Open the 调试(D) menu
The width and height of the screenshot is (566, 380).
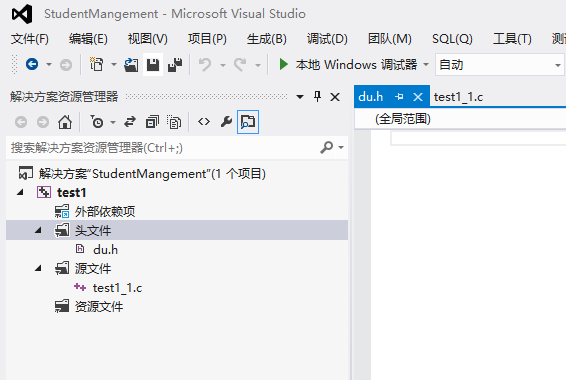click(x=327, y=39)
